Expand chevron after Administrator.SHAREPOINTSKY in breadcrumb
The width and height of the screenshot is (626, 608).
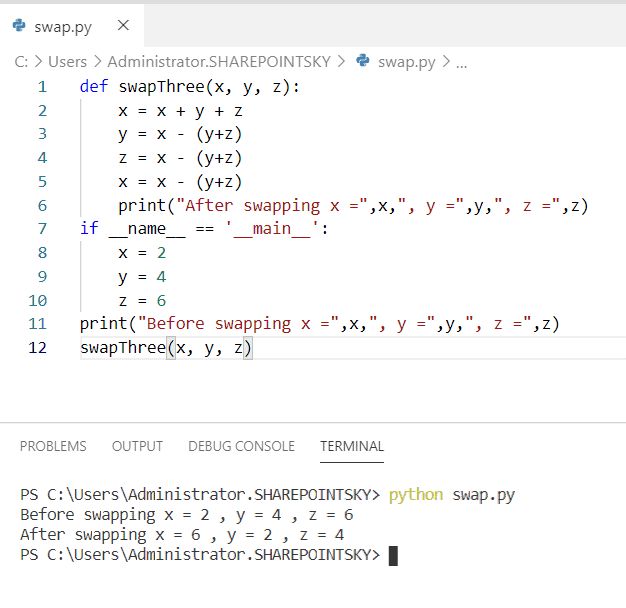(341, 61)
